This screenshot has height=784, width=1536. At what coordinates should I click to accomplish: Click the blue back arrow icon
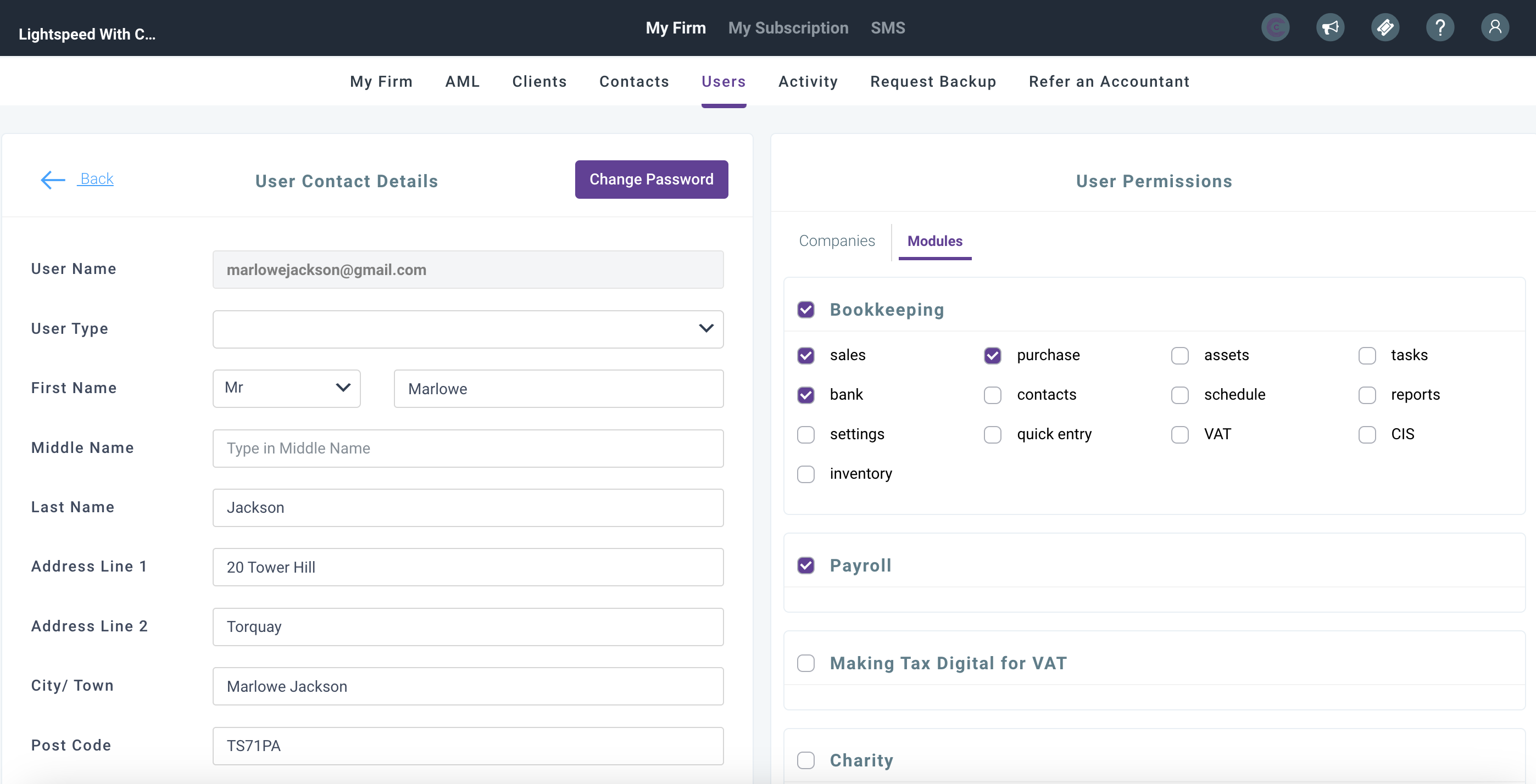(53, 180)
